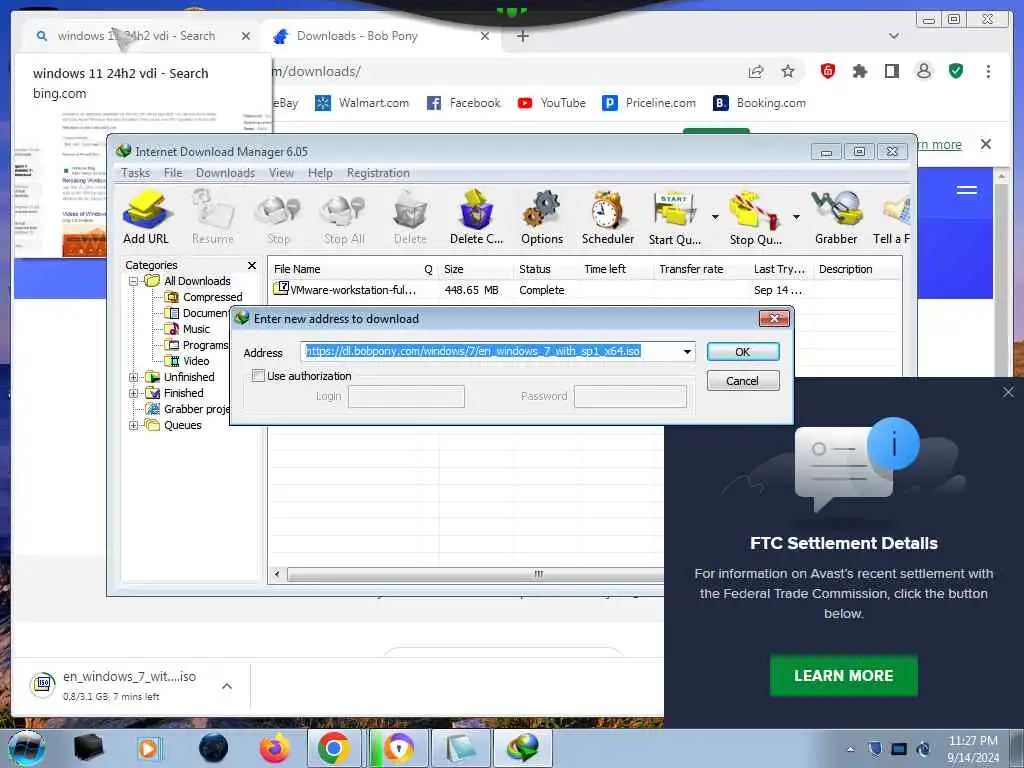The image size is (1024, 768).
Task: Open Windows Start button
Action: tap(26, 748)
